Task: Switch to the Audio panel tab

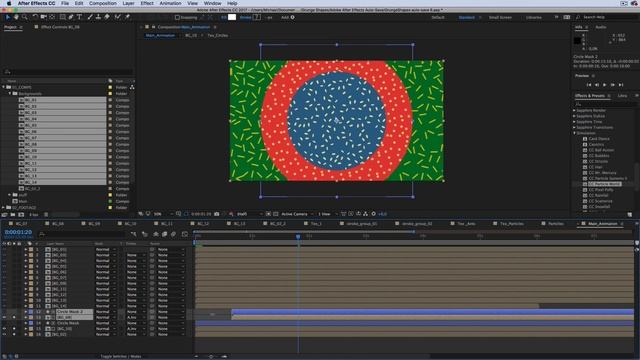Action: pyautogui.click(x=600, y=27)
